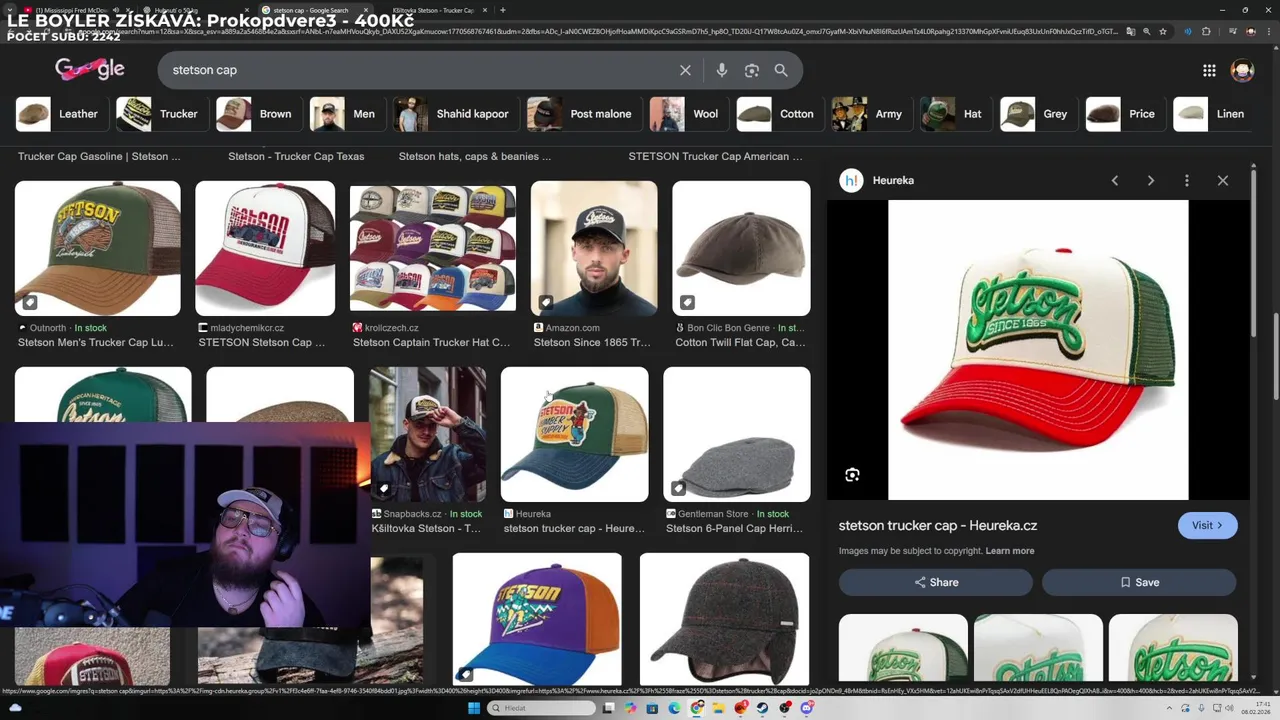Open Microsoft Edge from the taskbar

pos(674,708)
